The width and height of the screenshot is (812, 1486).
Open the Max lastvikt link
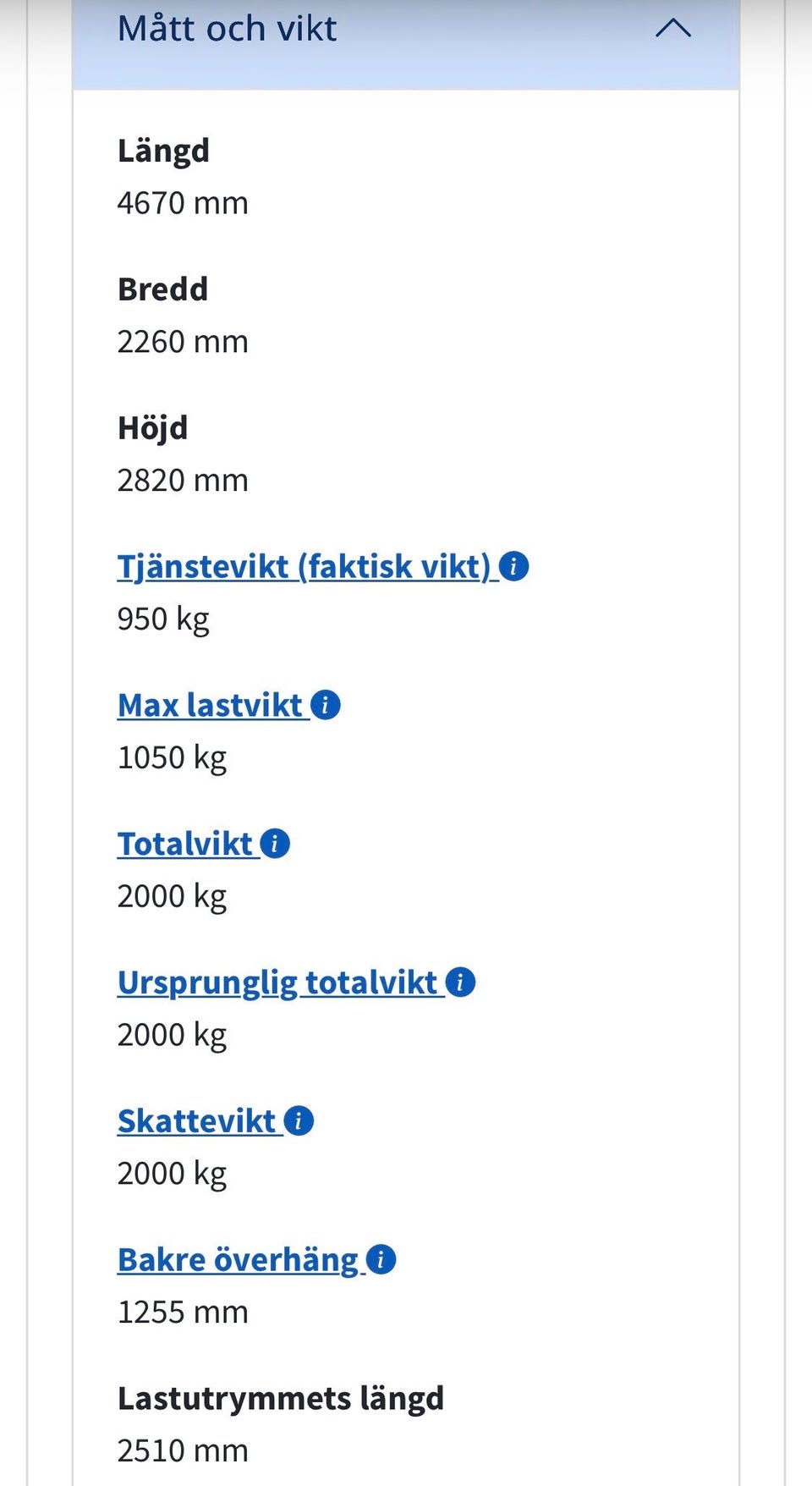(x=210, y=706)
